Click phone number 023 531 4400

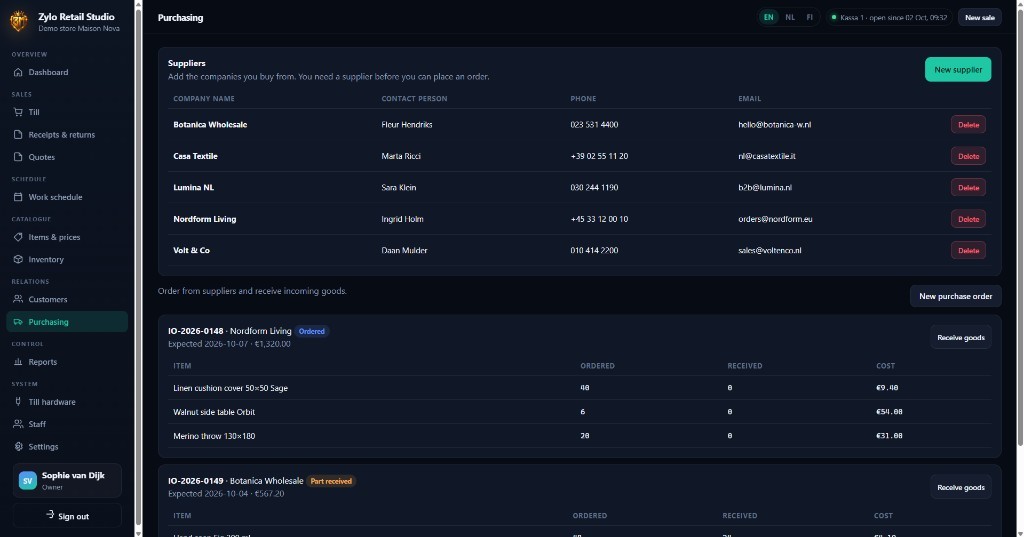click(x=594, y=125)
